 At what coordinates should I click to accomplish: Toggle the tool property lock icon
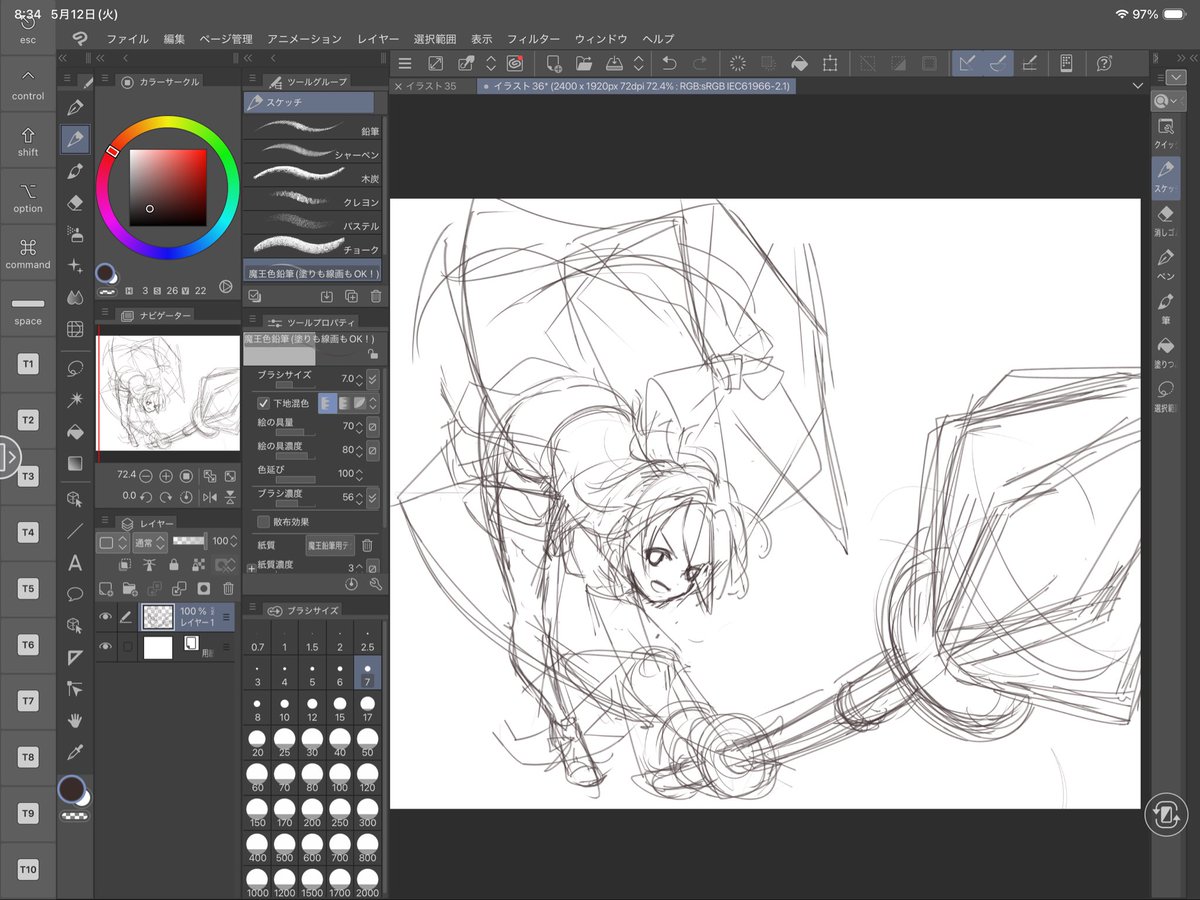coord(373,354)
